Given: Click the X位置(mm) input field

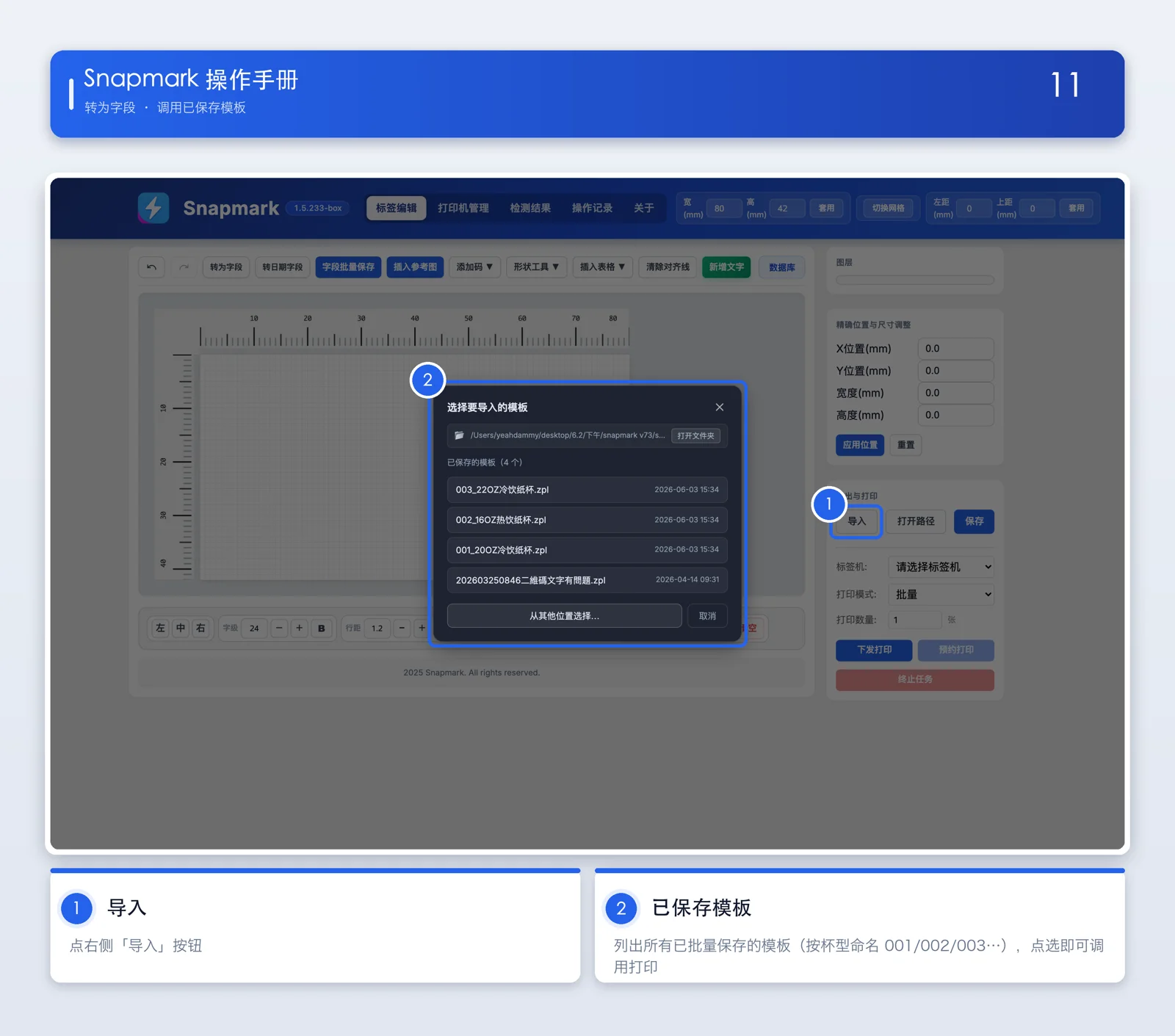Looking at the screenshot, I should 955,349.
